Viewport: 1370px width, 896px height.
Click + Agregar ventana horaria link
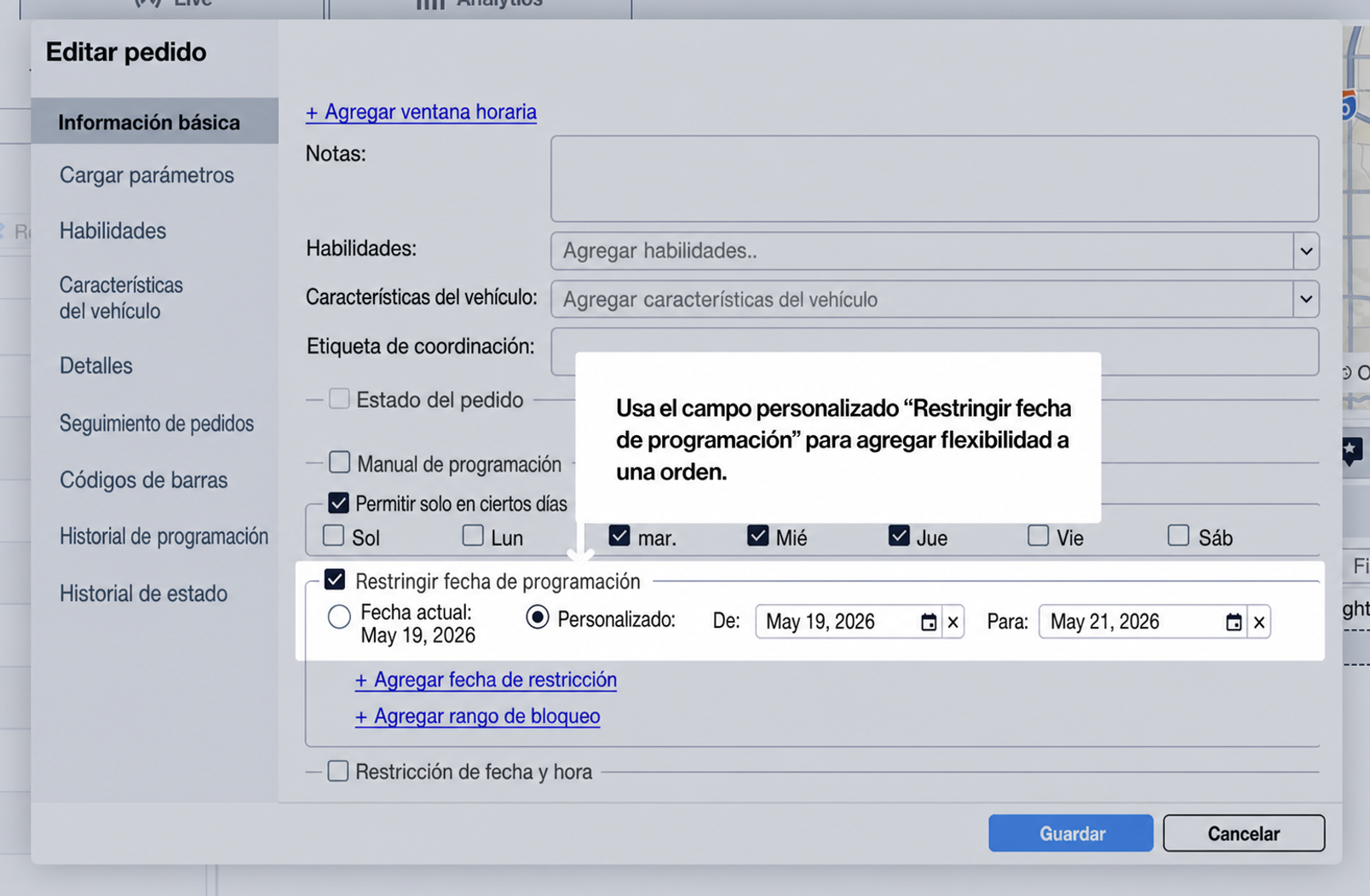pyautogui.click(x=421, y=112)
